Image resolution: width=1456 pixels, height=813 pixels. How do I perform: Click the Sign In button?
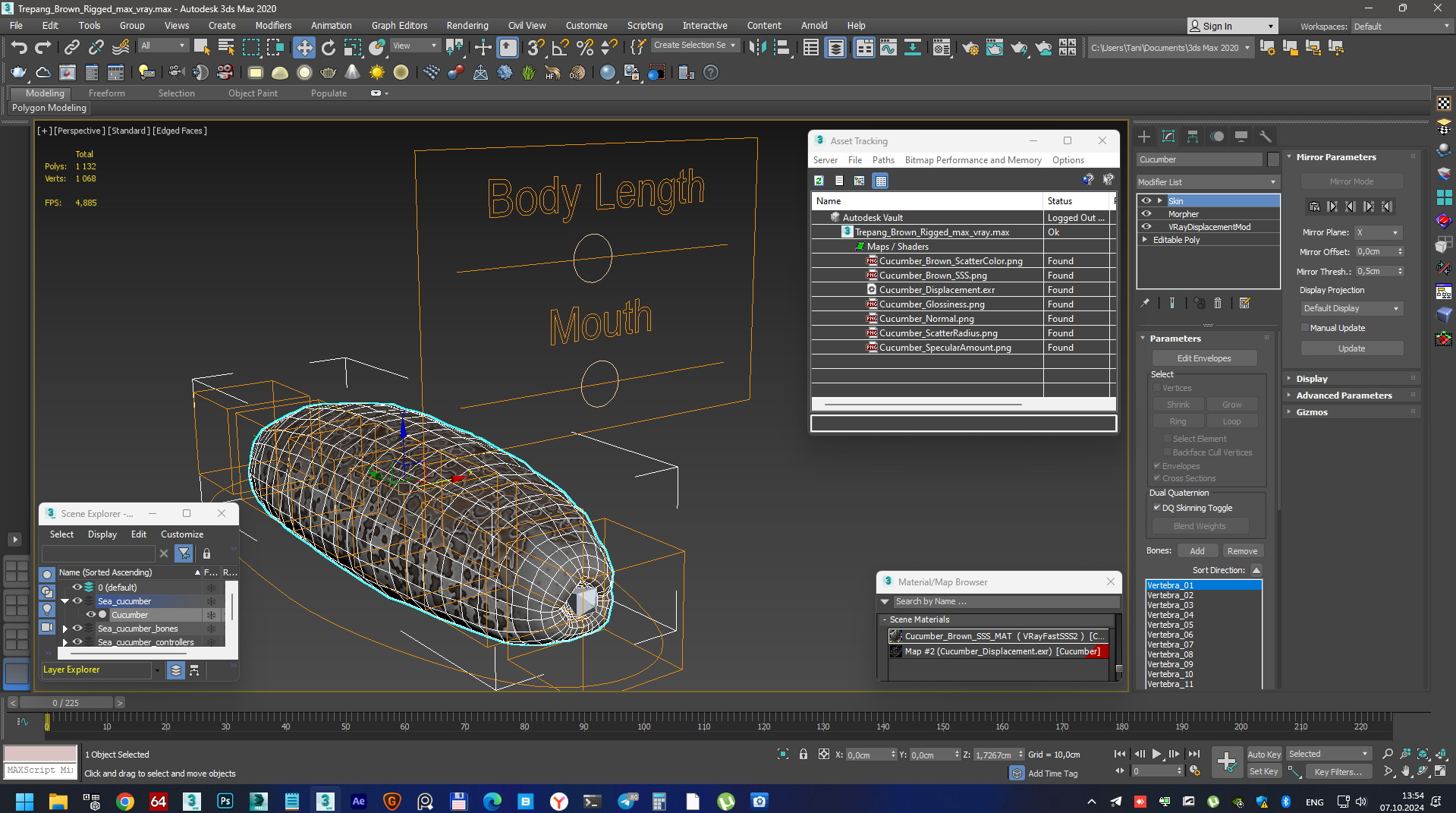(x=1231, y=27)
